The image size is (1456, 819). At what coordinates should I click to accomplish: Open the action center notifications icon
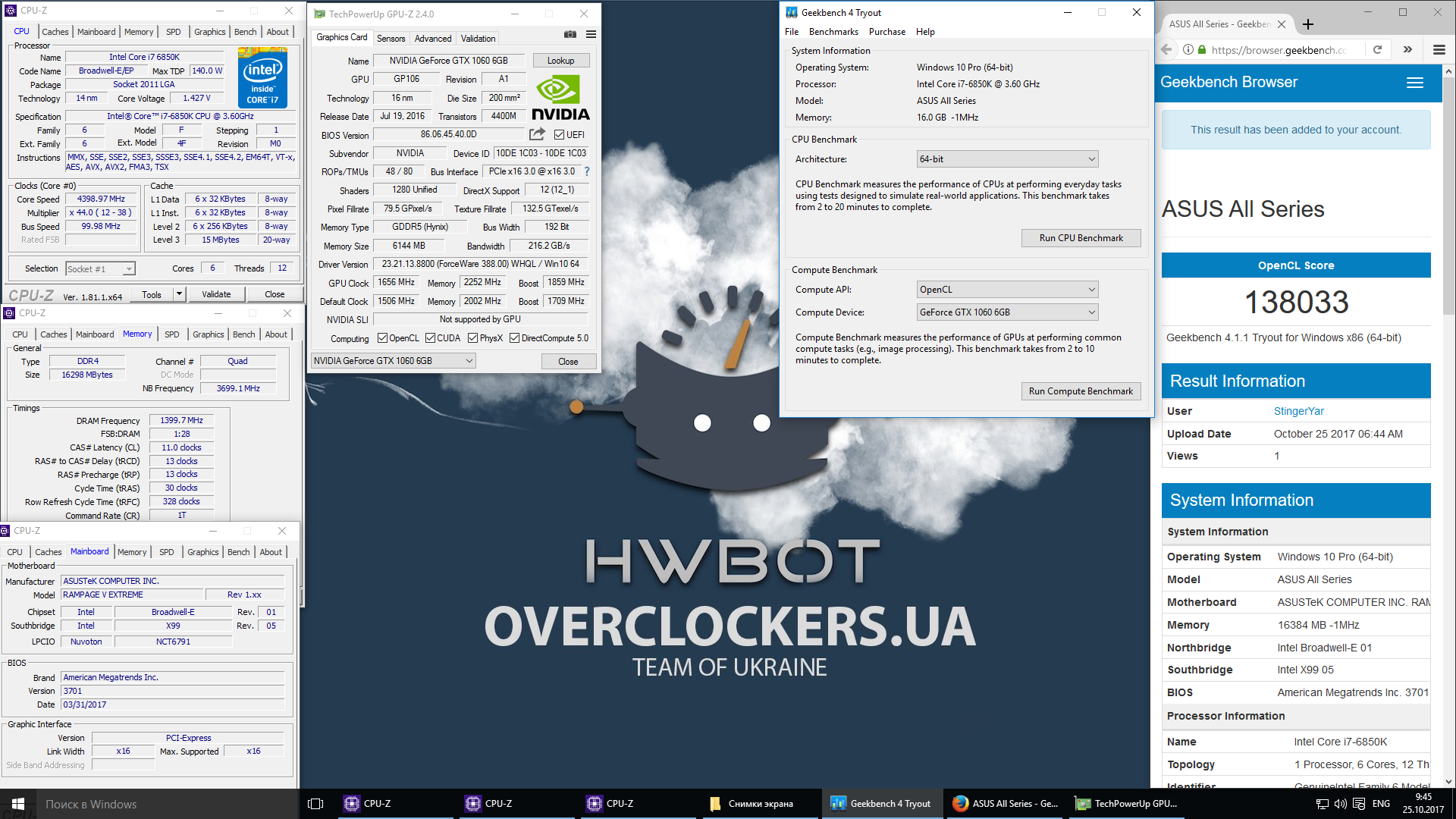click(x=1359, y=804)
